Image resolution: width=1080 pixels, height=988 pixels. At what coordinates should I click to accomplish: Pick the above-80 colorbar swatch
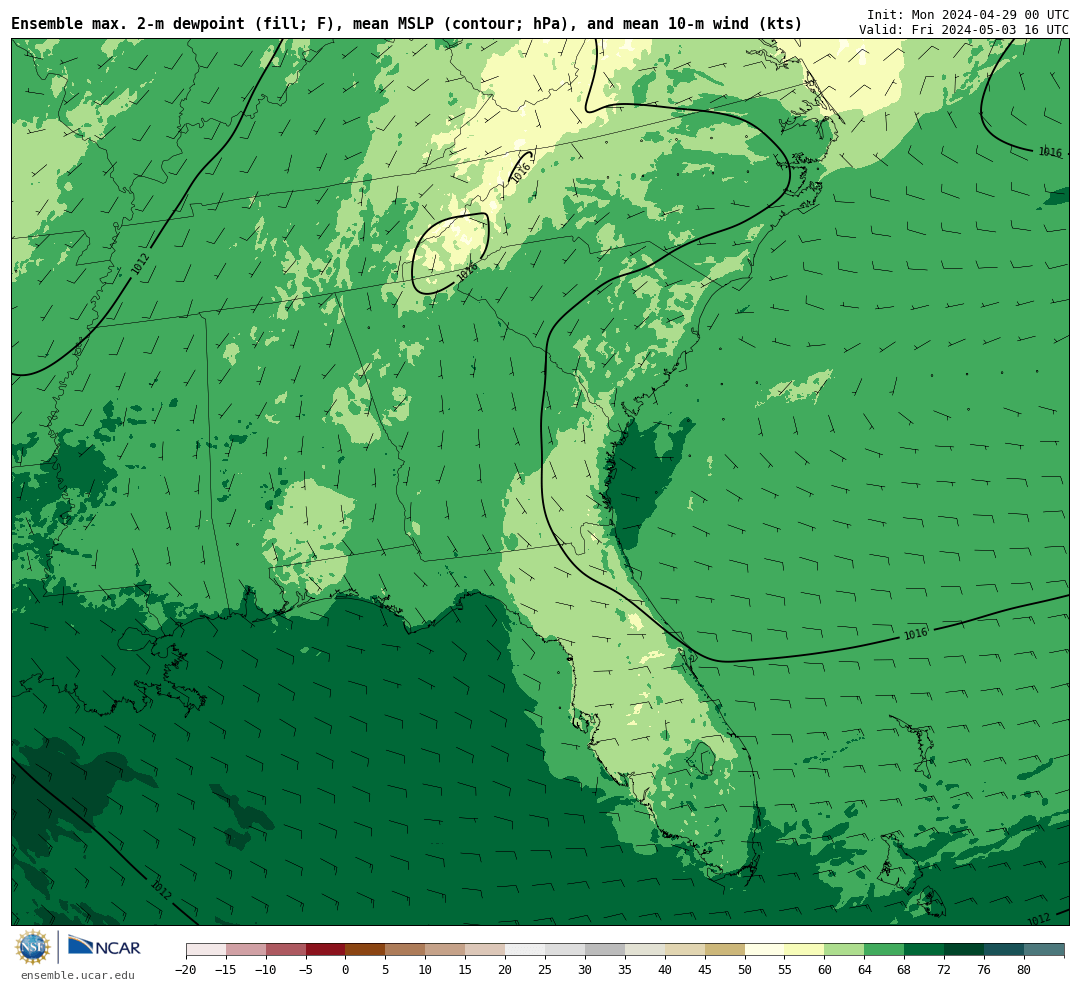coord(1045,950)
